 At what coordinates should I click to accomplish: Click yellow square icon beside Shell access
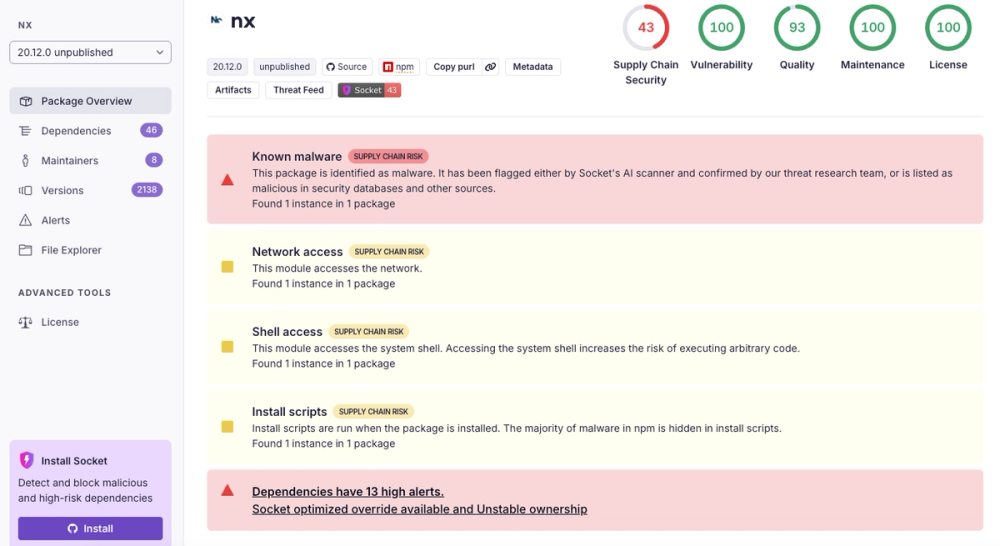(x=227, y=347)
